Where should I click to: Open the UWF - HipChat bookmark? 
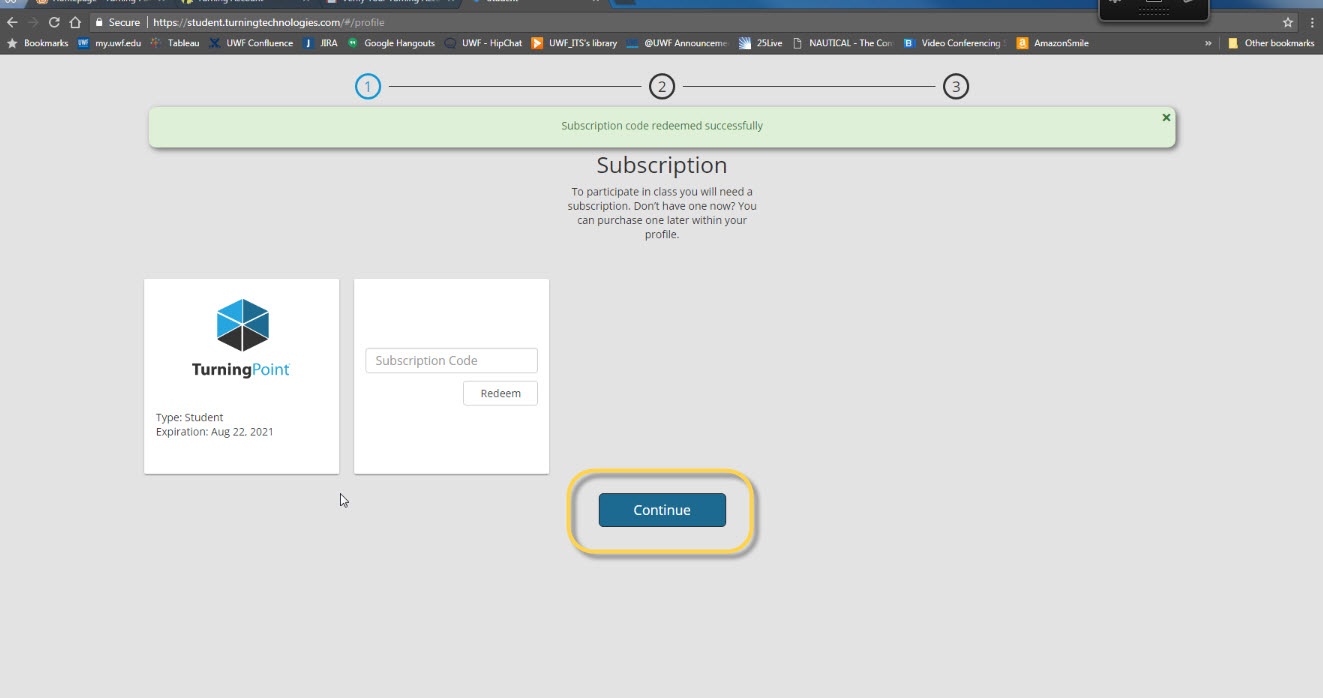point(483,43)
